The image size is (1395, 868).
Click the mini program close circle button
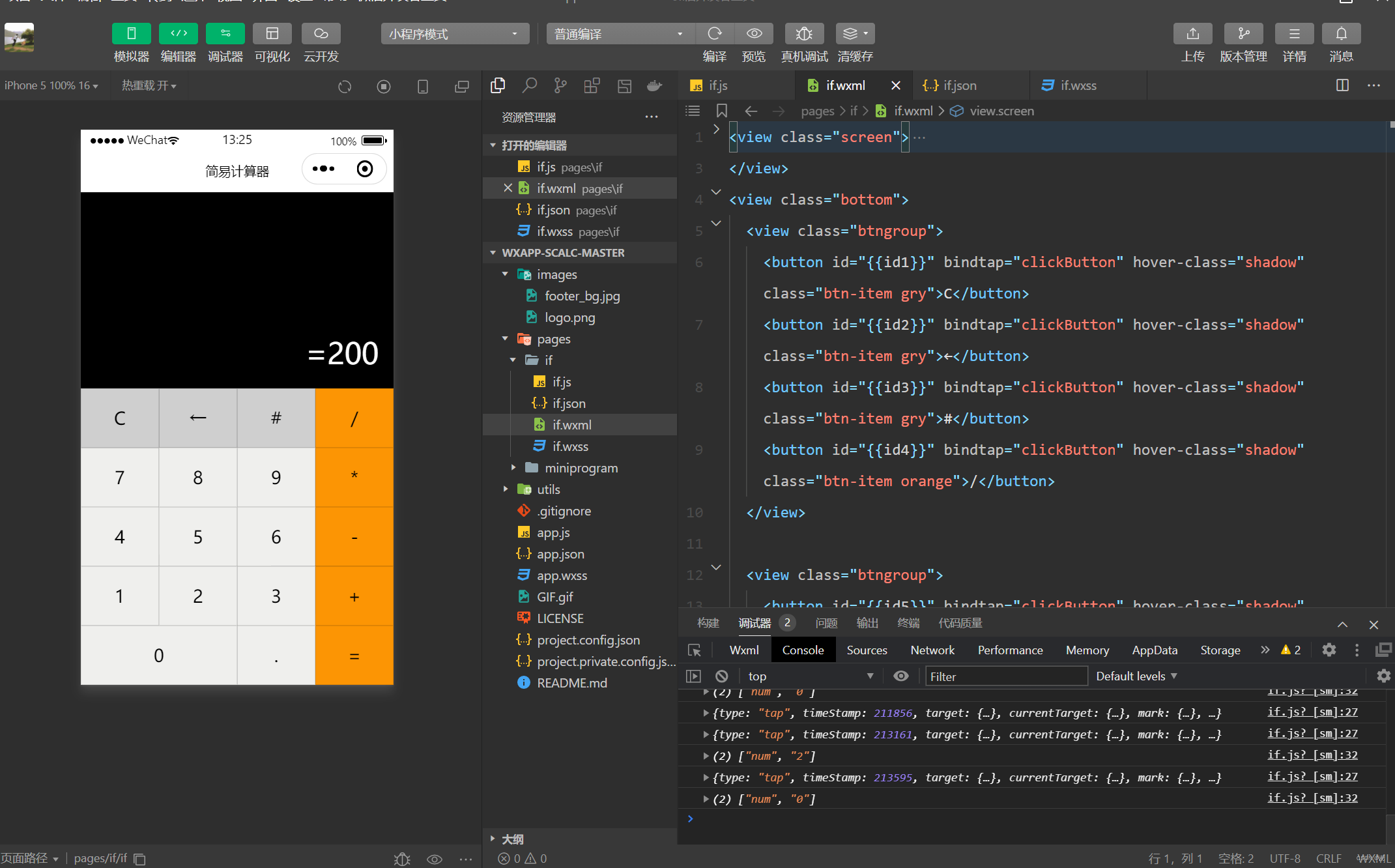365,169
